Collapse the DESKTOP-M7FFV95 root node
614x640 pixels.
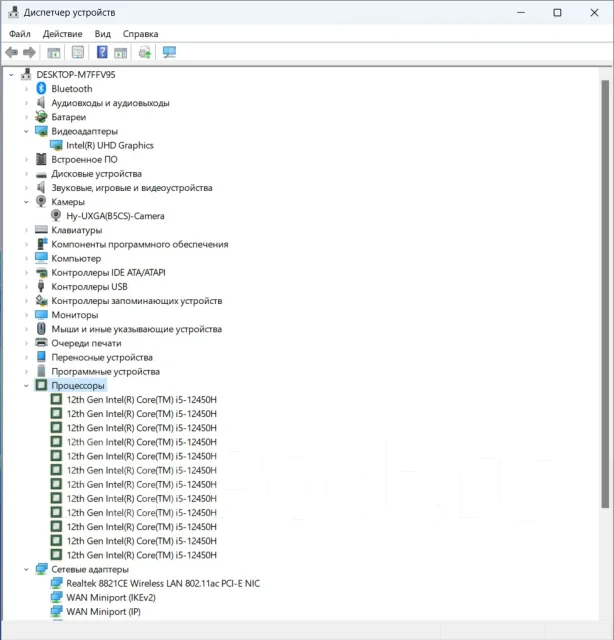point(11,75)
